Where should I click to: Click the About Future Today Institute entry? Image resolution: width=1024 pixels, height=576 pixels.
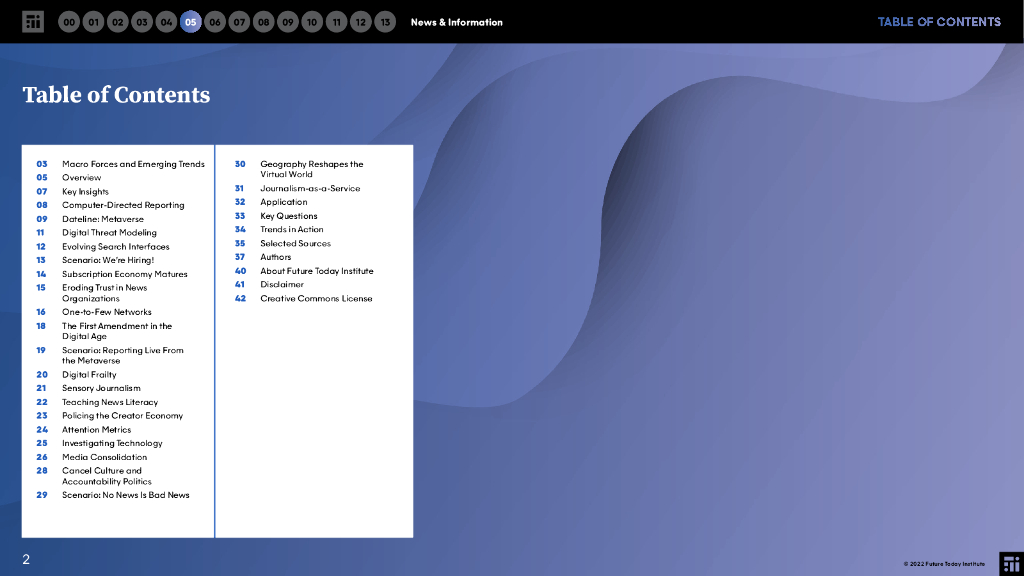coord(316,271)
